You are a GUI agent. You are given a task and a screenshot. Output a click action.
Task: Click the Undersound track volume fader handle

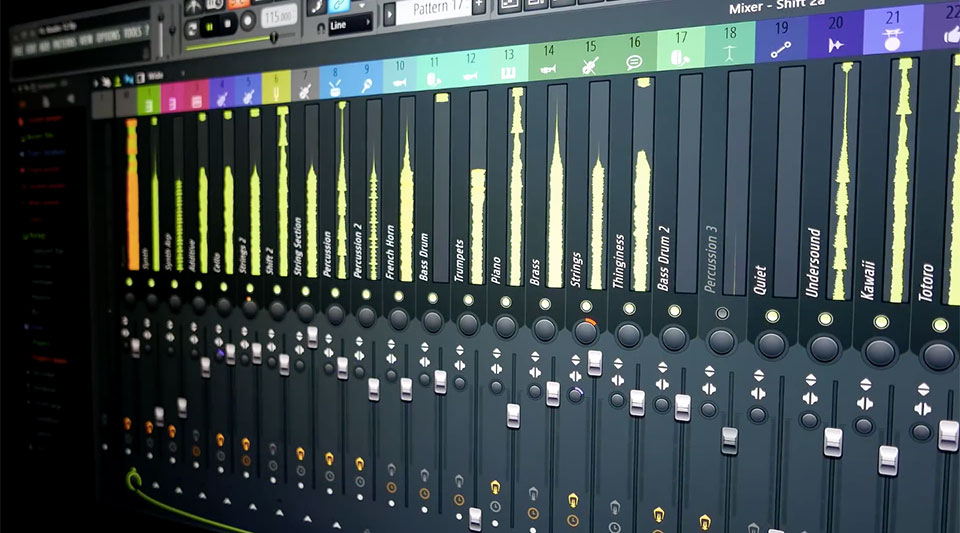(833, 442)
